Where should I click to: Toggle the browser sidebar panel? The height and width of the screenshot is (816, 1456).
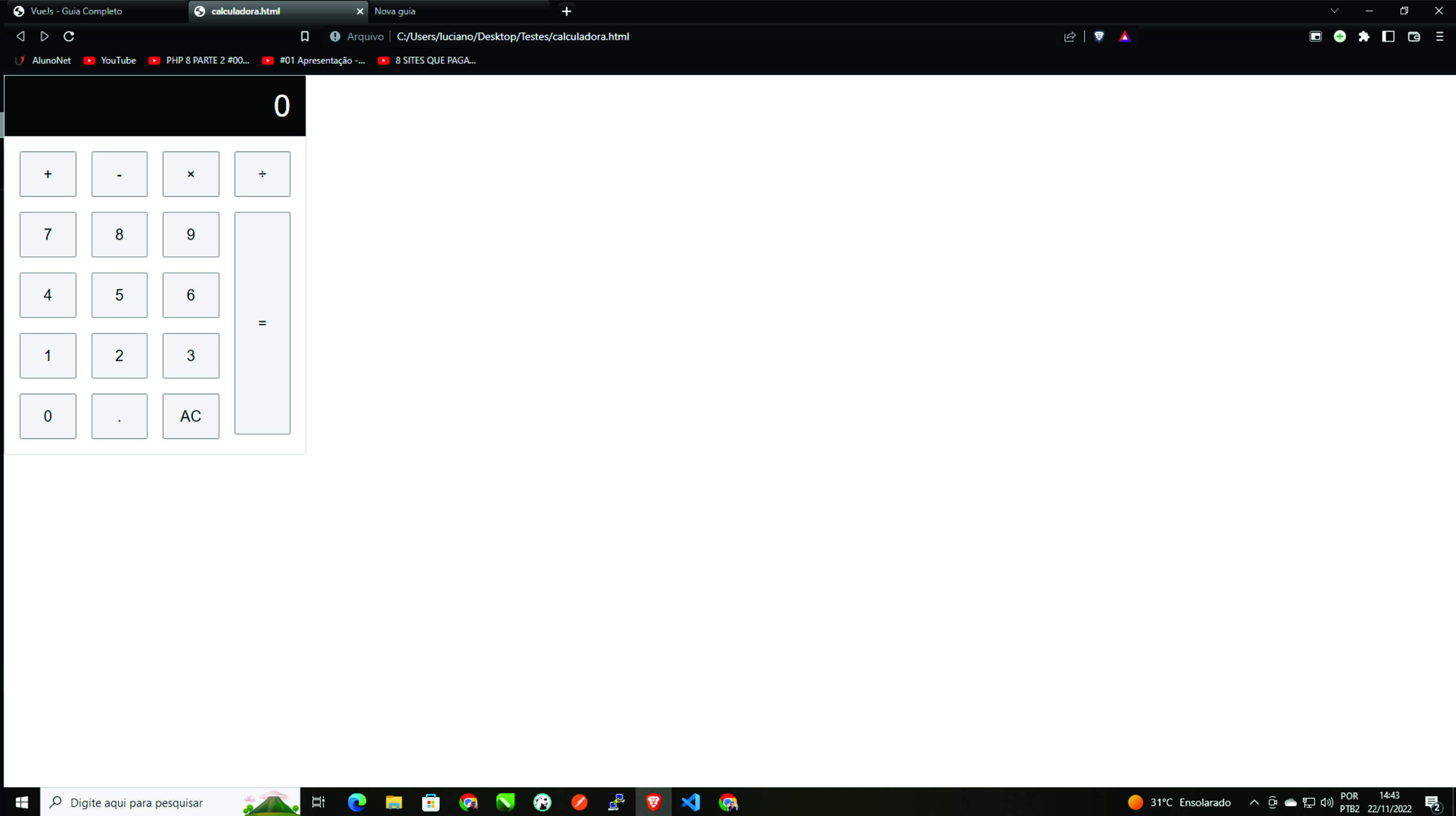coord(1388,37)
